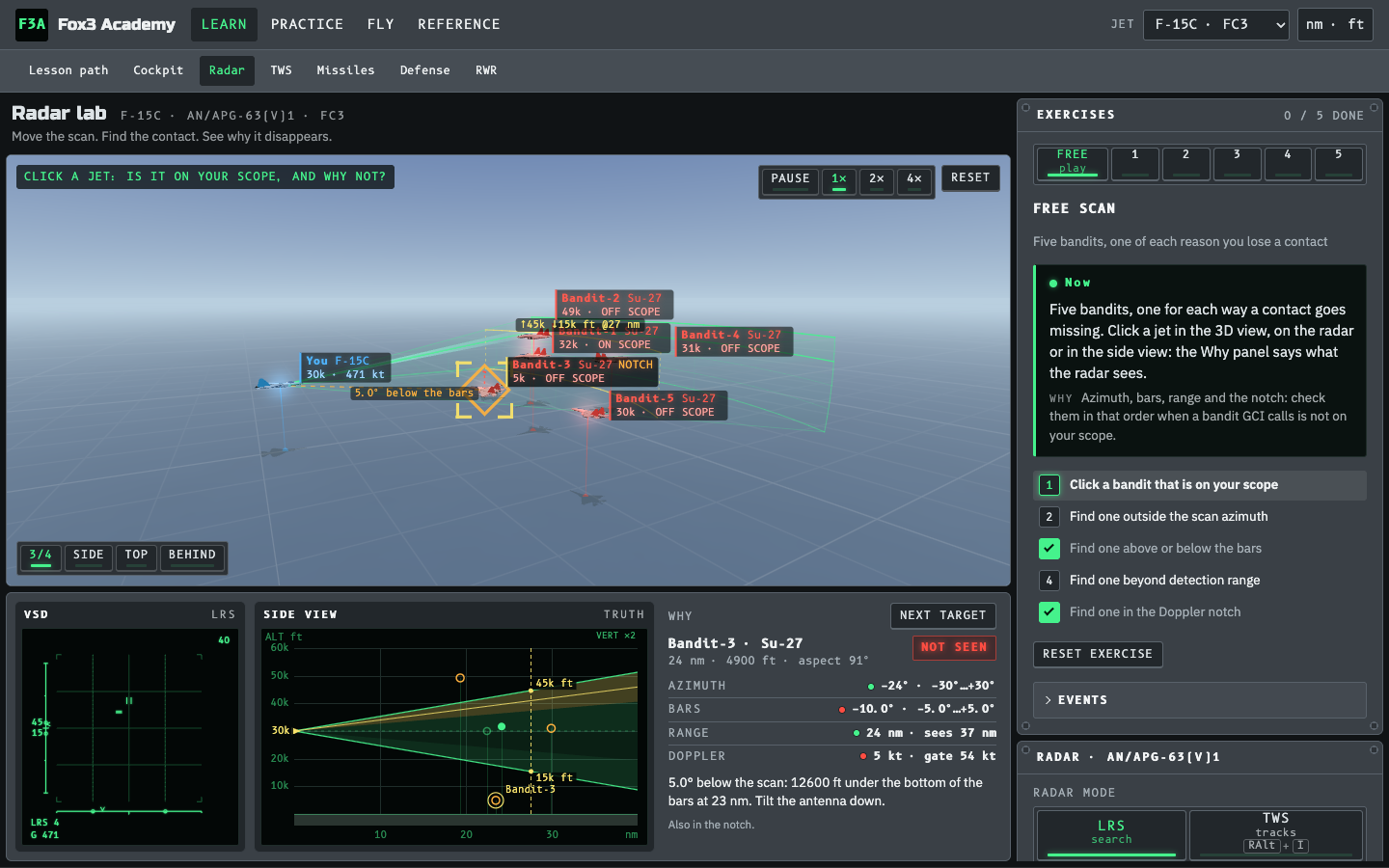Click the orange diamond reticle on Bandit-3

point(483,390)
